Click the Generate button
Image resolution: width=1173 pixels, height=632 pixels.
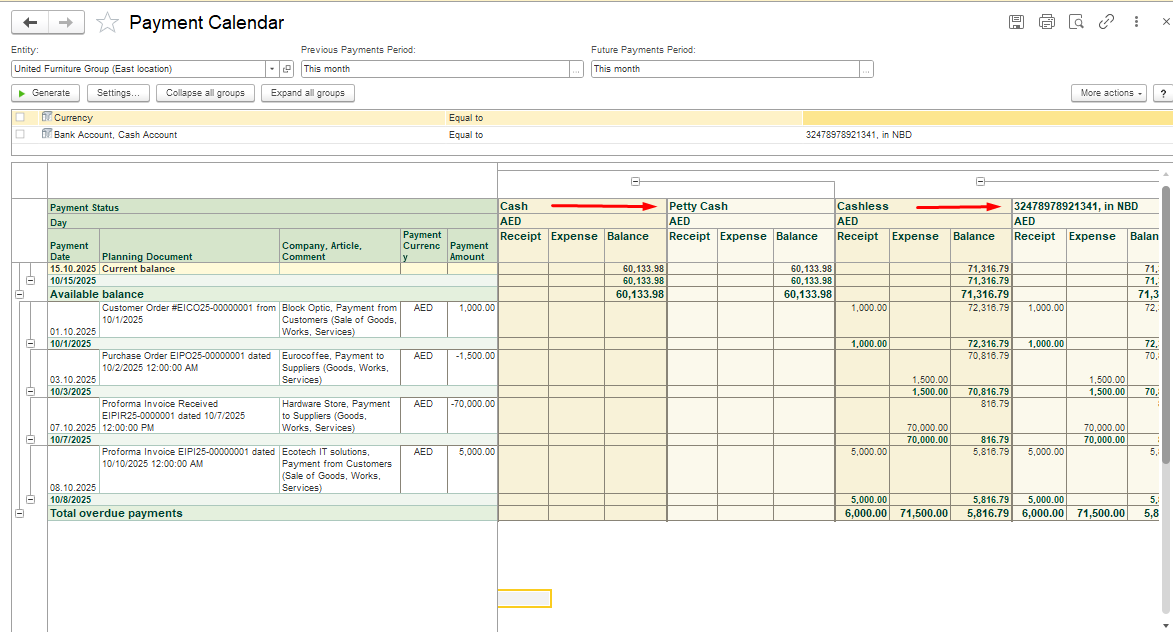(46, 93)
